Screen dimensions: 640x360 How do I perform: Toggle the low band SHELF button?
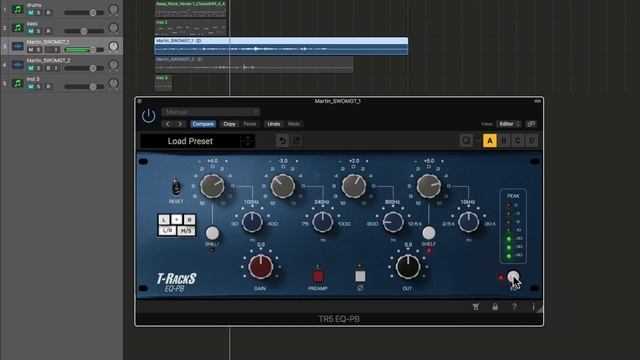[212, 233]
